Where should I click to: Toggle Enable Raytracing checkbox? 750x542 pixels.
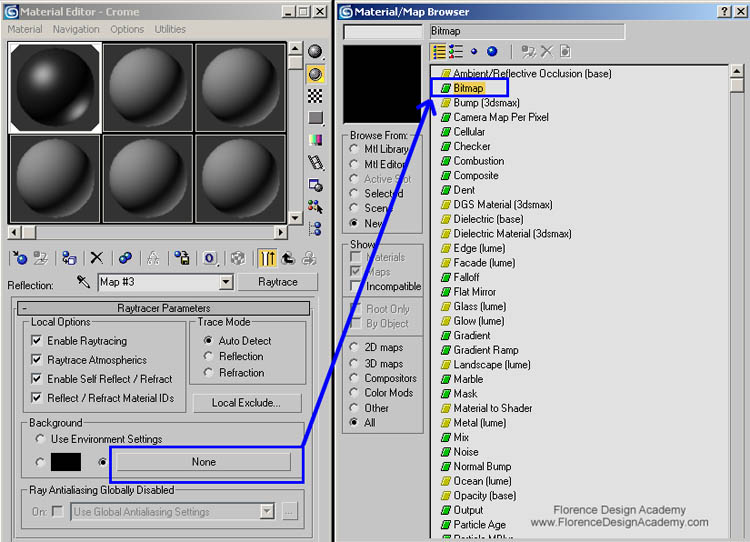coord(37,341)
